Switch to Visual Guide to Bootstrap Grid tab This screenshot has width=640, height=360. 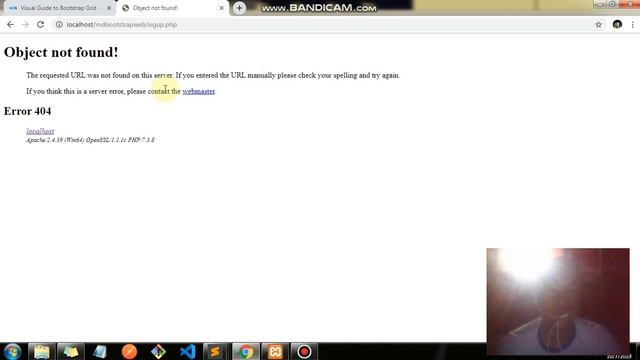tap(58, 8)
